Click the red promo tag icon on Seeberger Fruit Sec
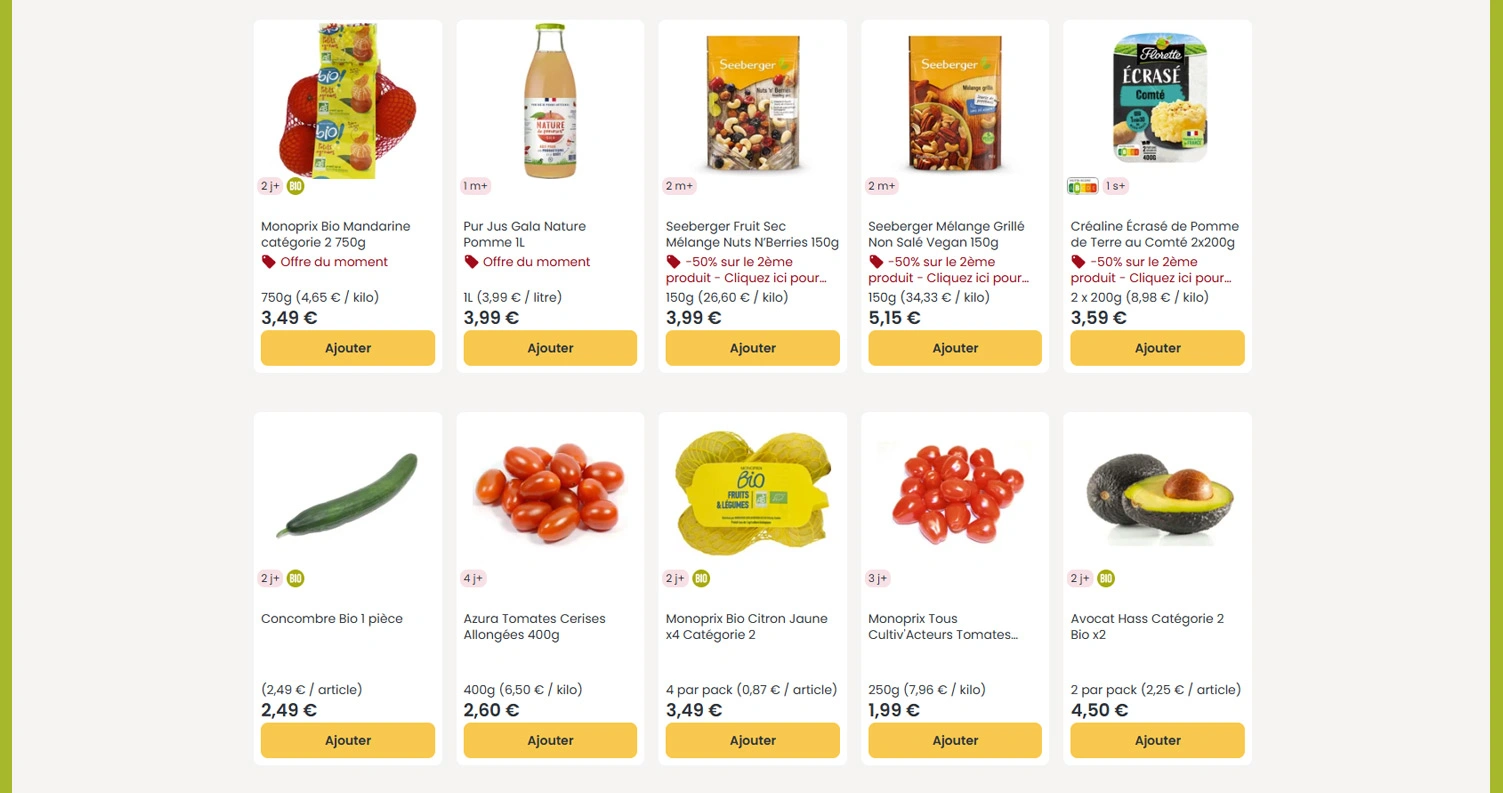 click(x=672, y=261)
